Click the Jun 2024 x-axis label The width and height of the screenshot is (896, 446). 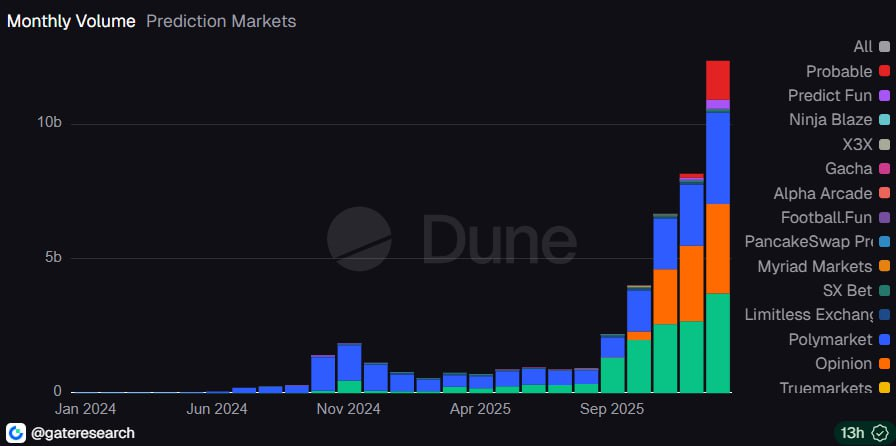(x=217, y=409)
